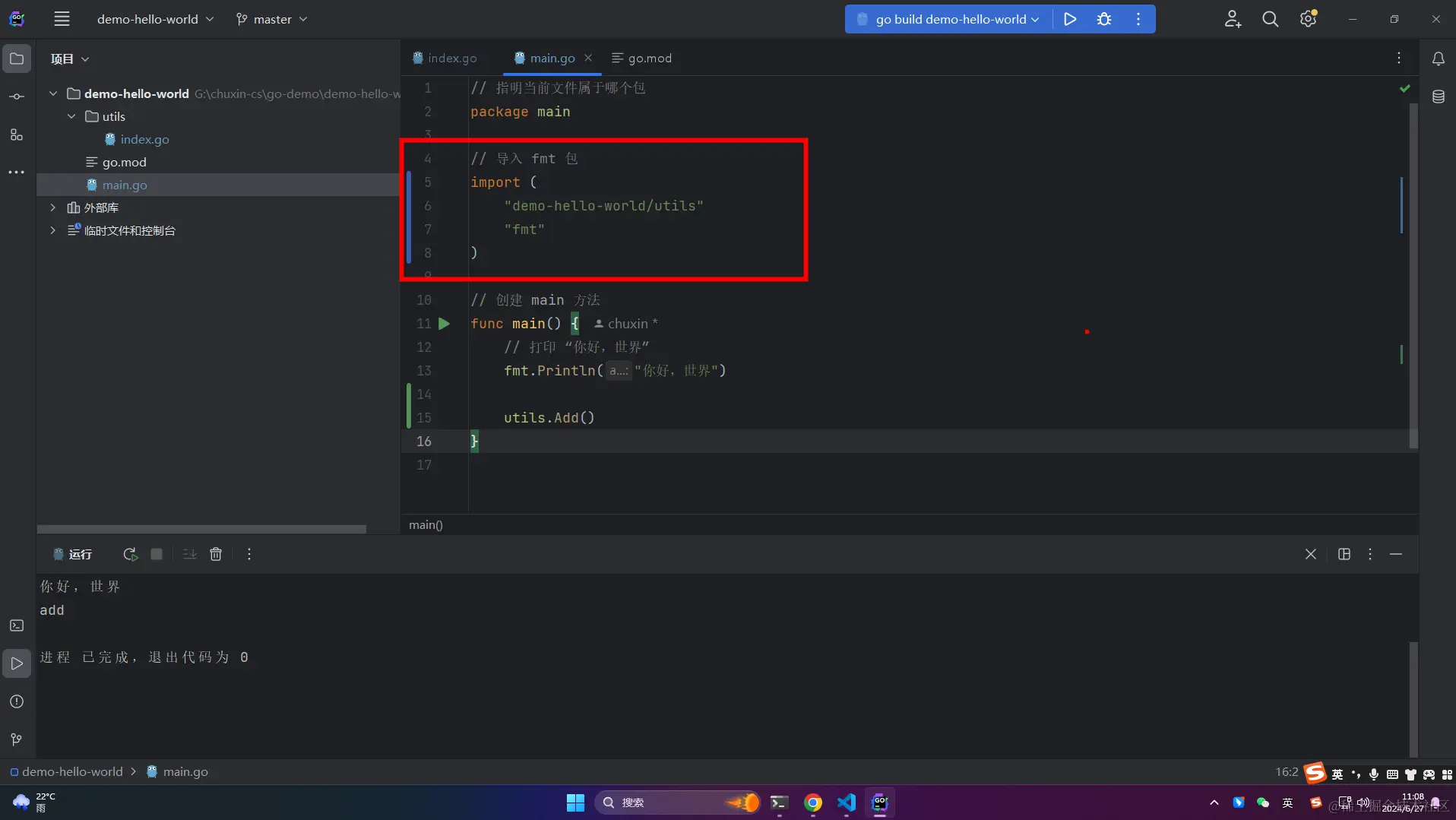Click the editor vertical scrollbar
Screen dimensions: 1456x820
[x=1413, y=275]
